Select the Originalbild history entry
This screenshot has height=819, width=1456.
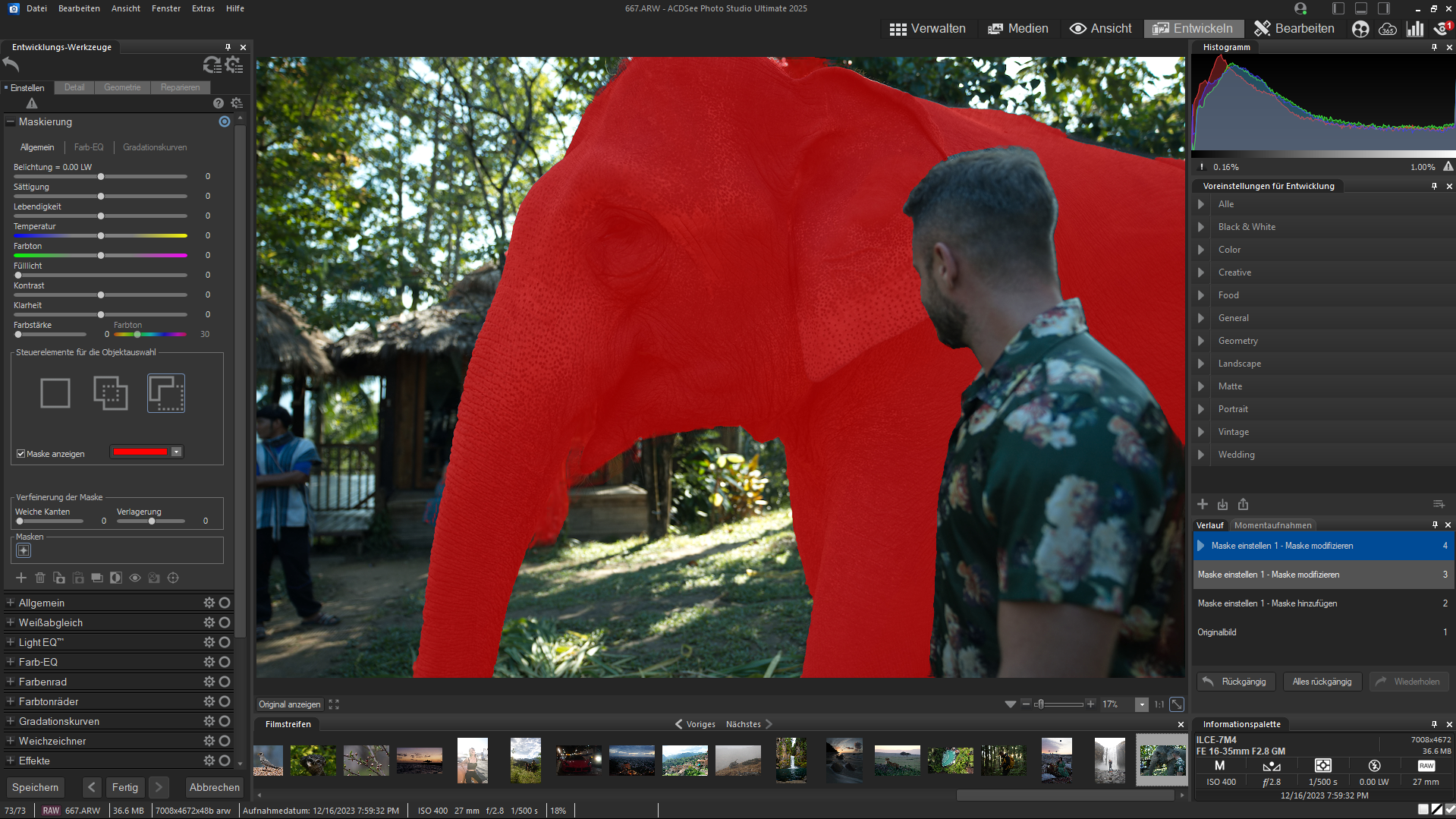coord(1217,632)
